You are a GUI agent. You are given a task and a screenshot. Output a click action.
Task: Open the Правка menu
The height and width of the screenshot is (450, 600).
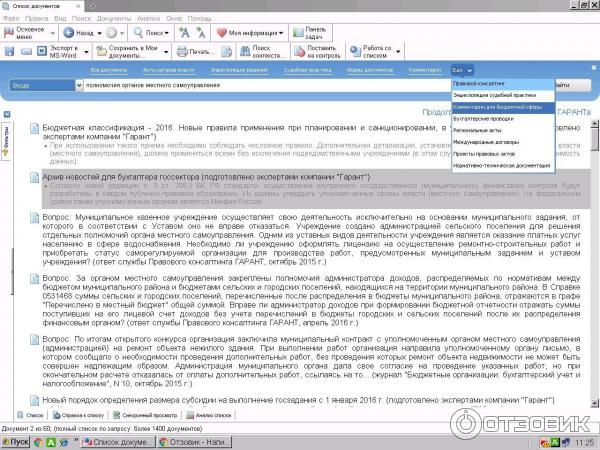coord(36,18)
